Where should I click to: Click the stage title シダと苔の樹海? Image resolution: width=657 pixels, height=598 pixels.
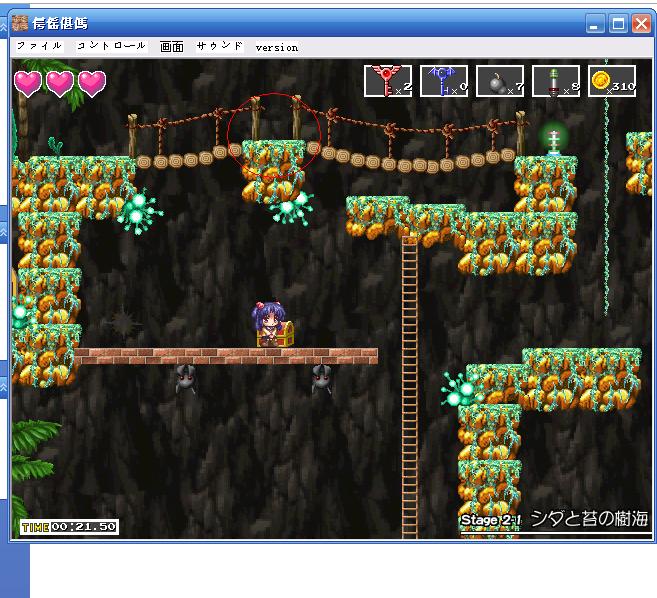point(589,519)
